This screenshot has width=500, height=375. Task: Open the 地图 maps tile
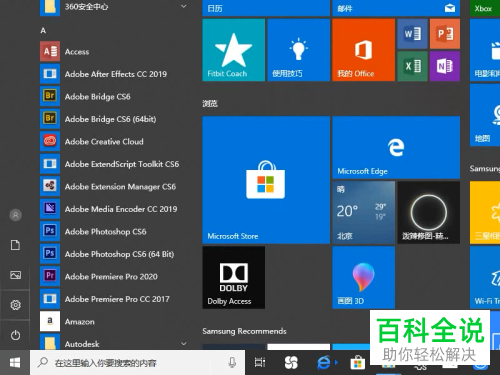click(485, 115)
